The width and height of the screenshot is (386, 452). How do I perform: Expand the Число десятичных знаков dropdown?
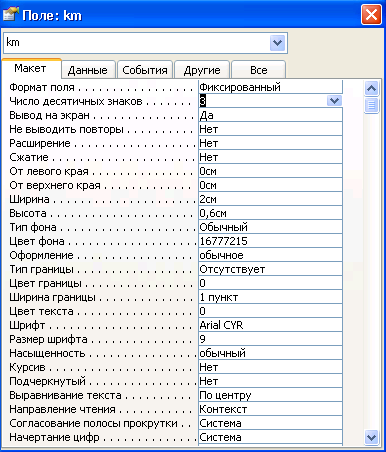[x=334, y=101]
